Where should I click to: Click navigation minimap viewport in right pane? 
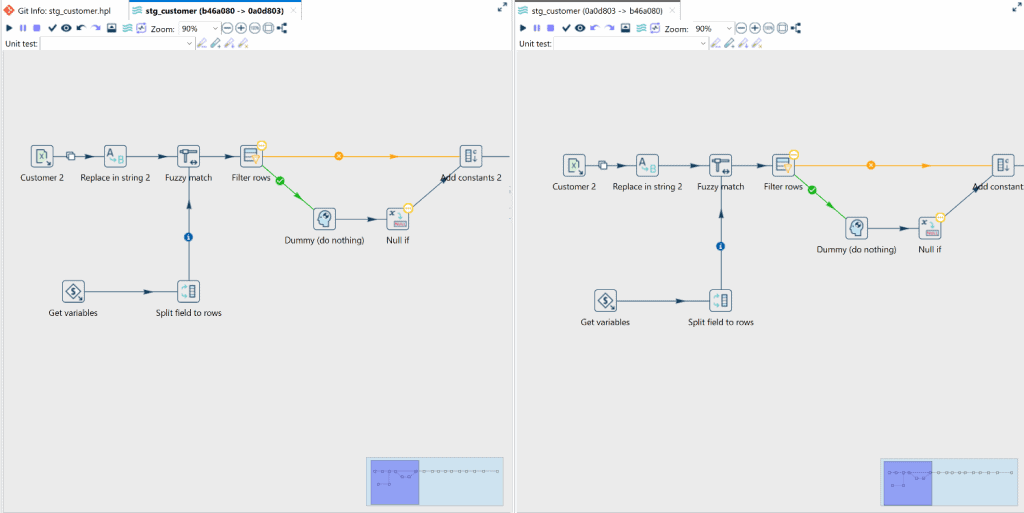point(908,483)
